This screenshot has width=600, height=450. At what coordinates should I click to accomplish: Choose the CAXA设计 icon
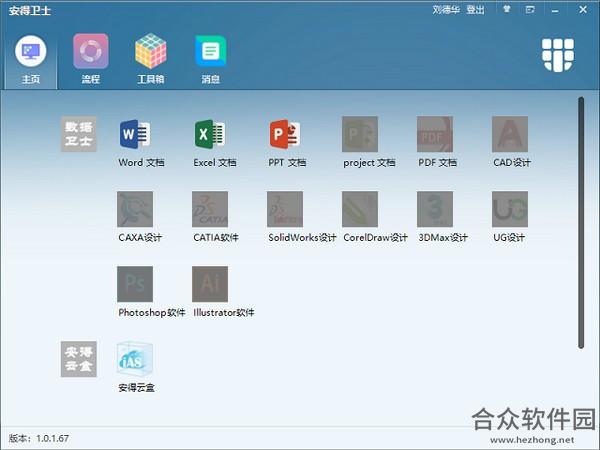click(135, 209)
